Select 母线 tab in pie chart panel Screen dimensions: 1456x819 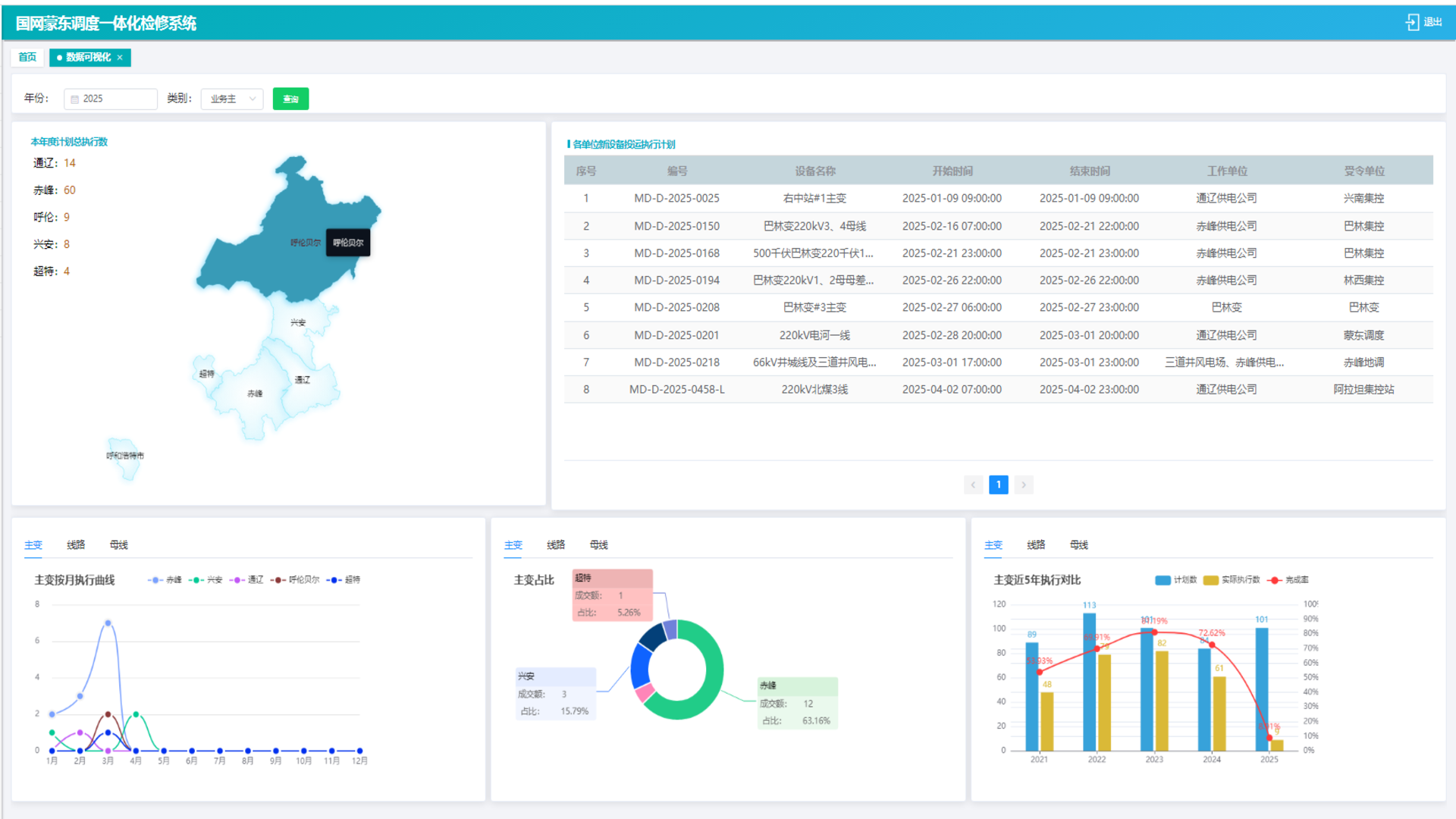click(598, 545)
